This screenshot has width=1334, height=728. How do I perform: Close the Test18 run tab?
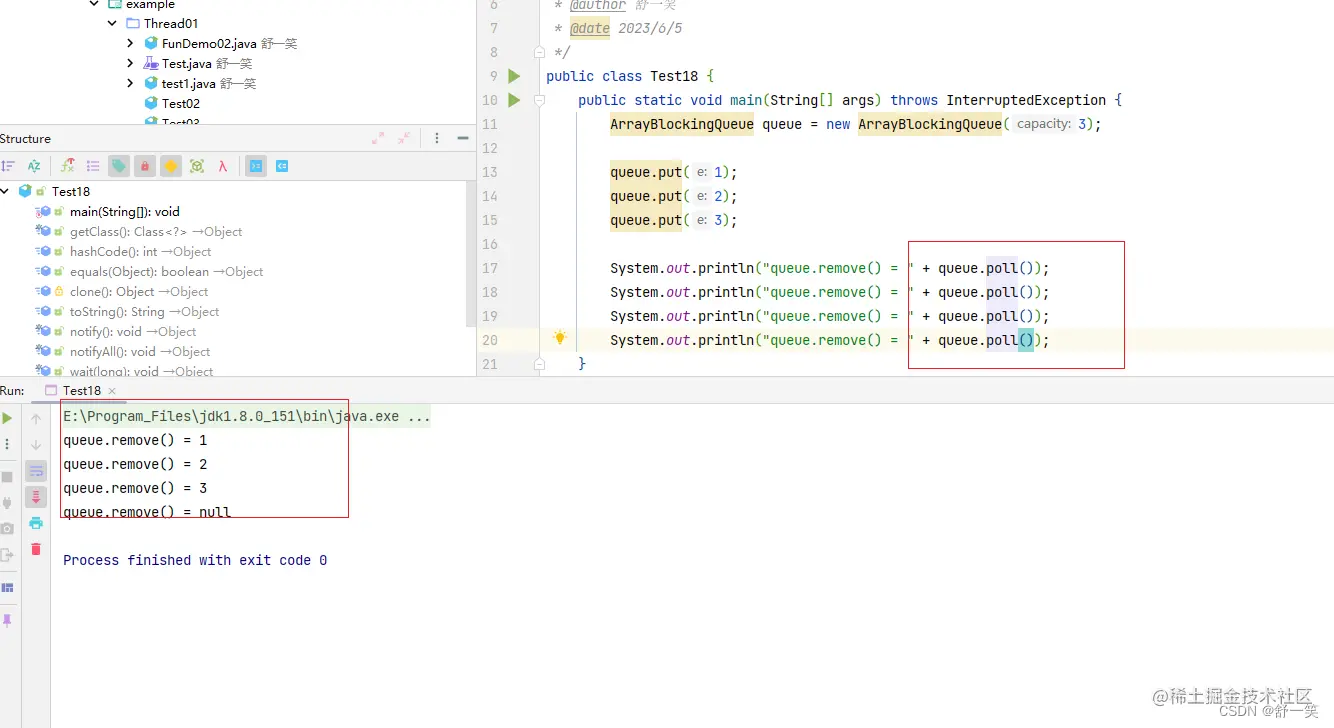click(112, 391)
